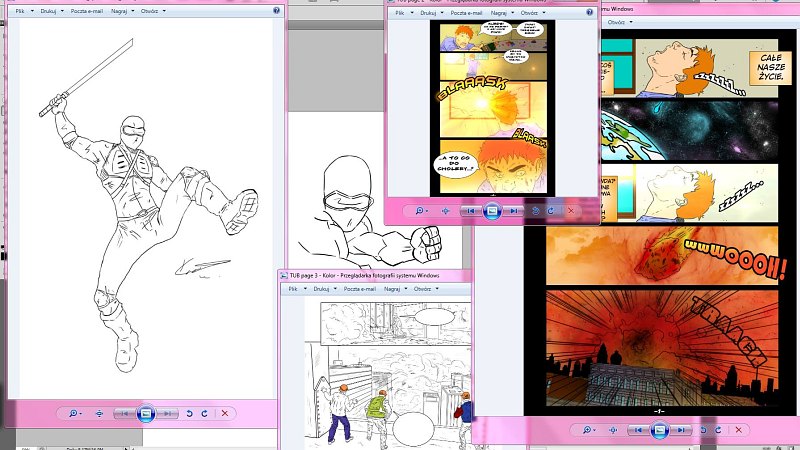Image resolution: width=800 pixels, height=450 pixels.
Task: Go to next image in top comic viewer
Action: tap(513, 211)
